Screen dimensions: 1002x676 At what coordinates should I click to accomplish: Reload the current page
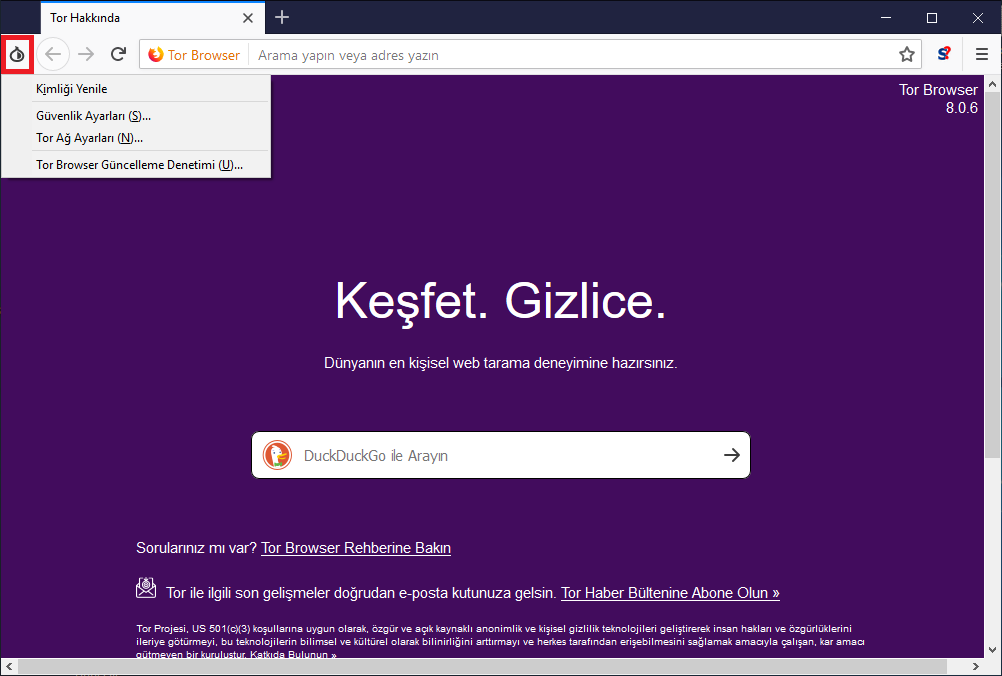(118, 55)
